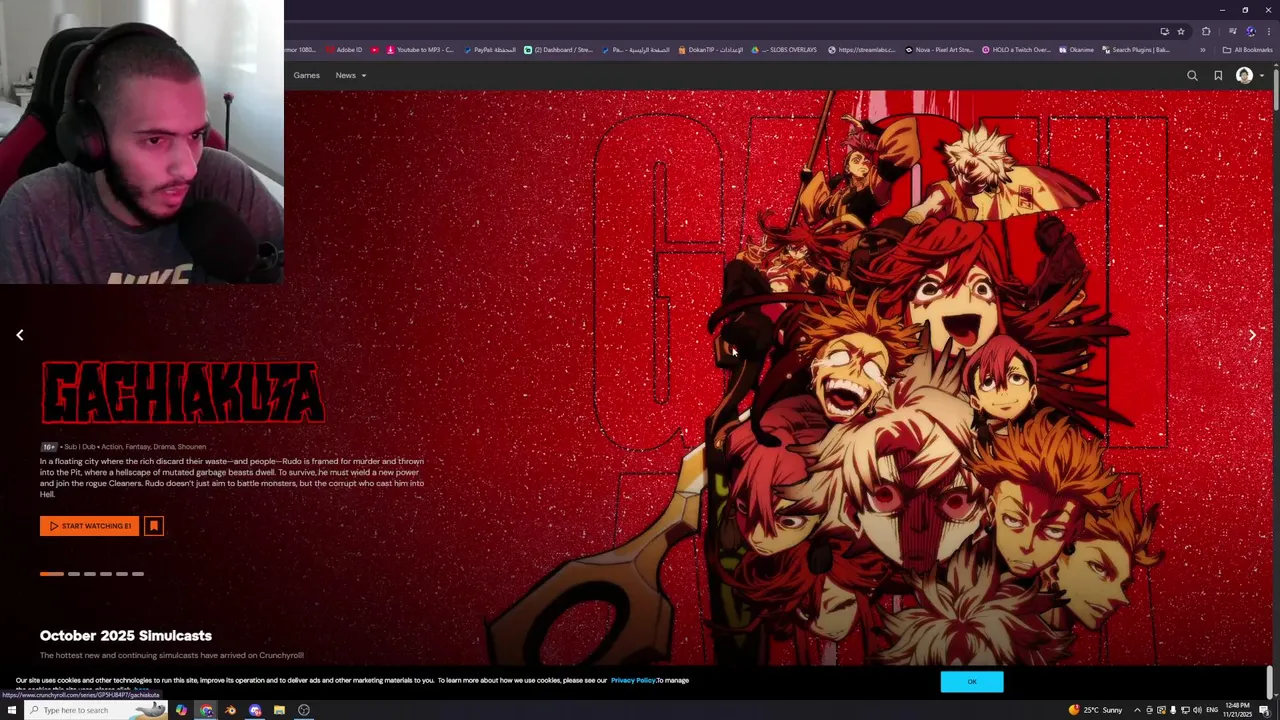Open the Crunchyroll search icon
This screenshot has height=720, width=1280.
coord(1192,76)
